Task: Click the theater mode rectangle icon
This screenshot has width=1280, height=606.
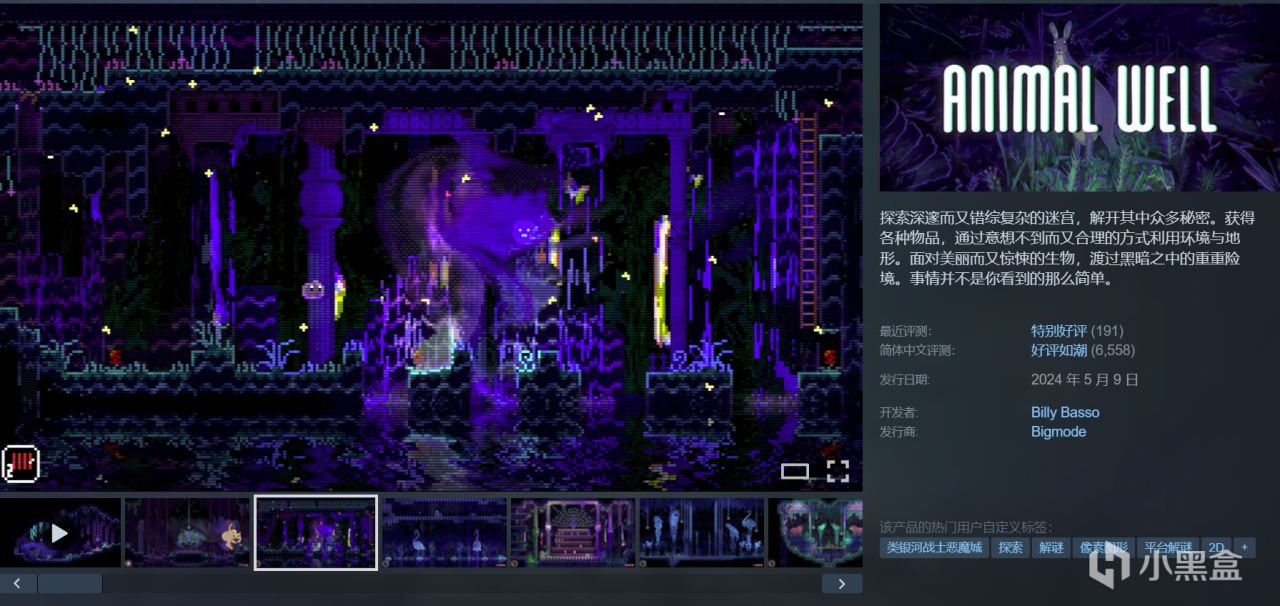Action: 795,471
